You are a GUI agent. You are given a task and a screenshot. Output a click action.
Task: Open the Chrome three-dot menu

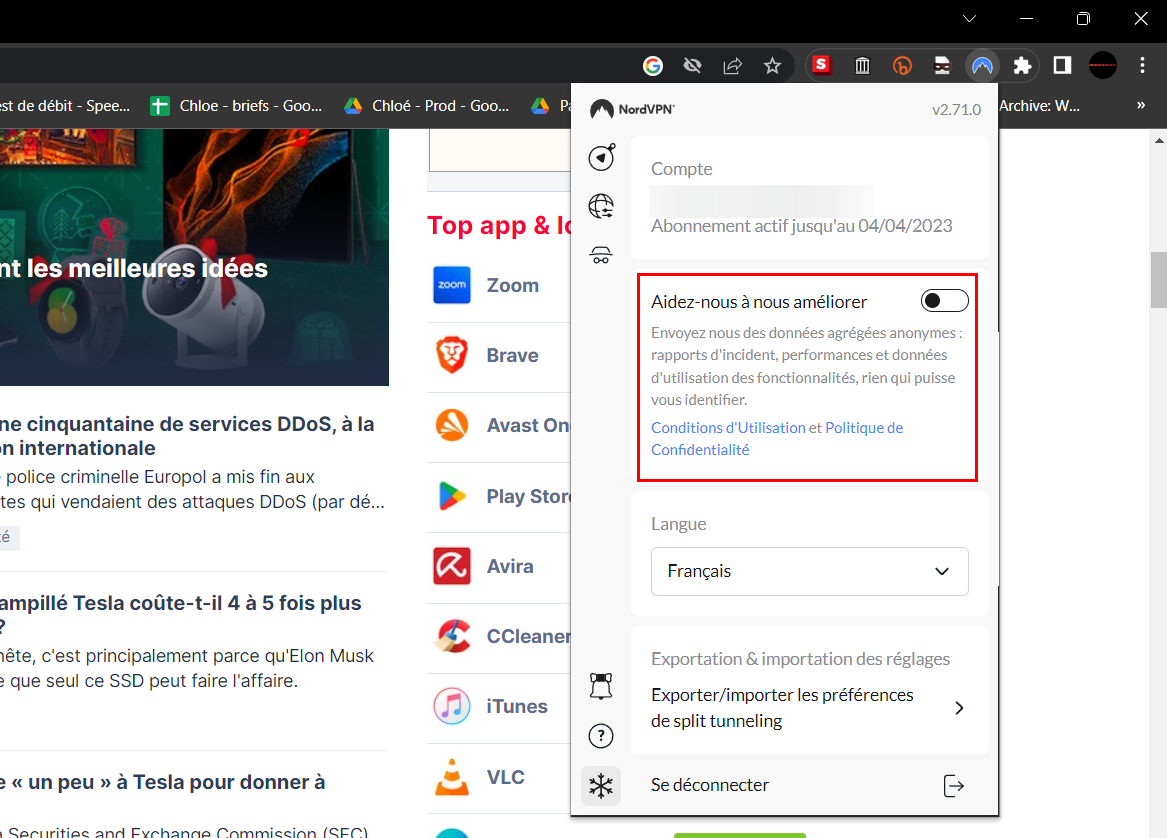click(x=1142, y=65)
